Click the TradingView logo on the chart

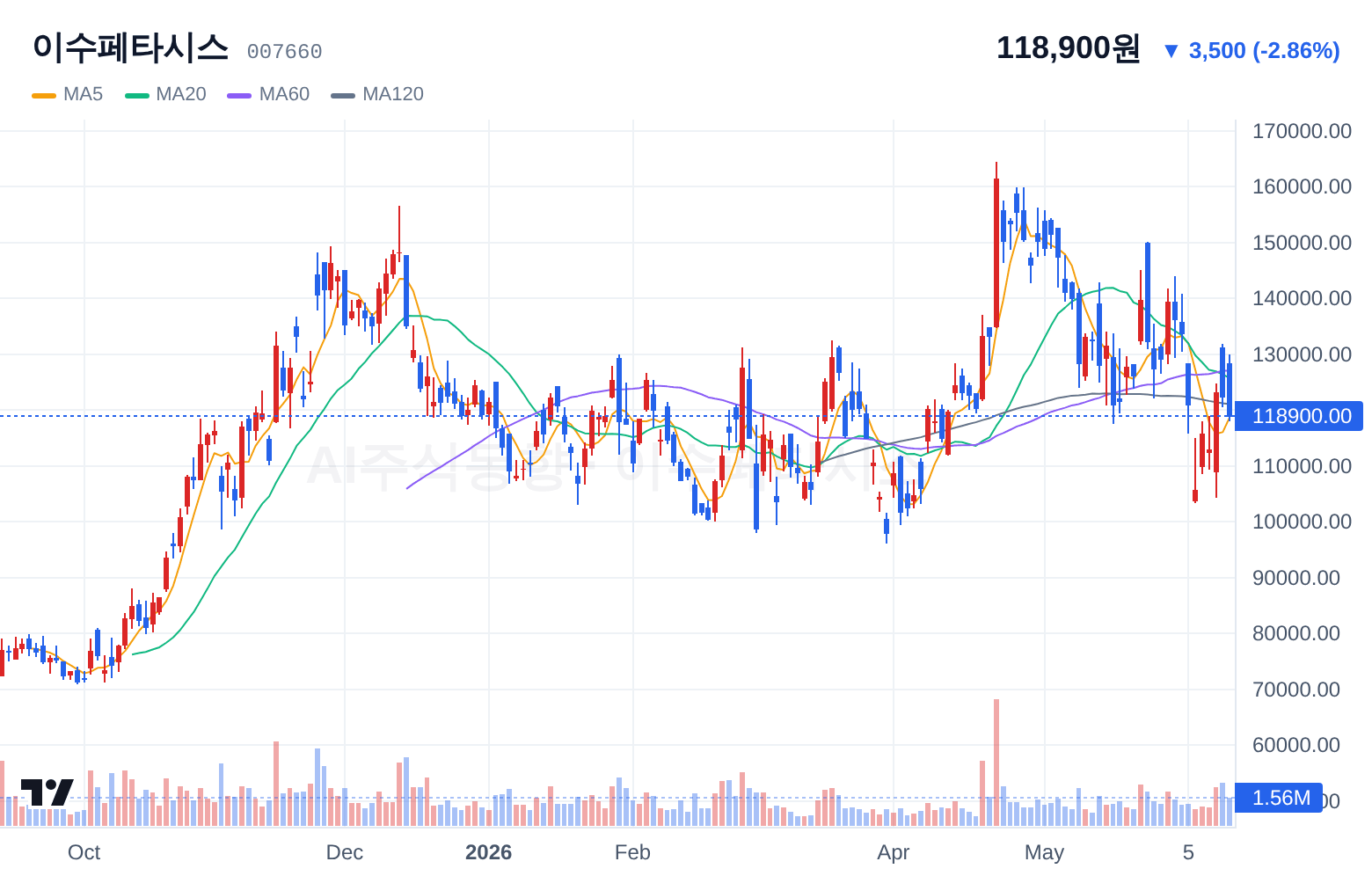point(47,792)
